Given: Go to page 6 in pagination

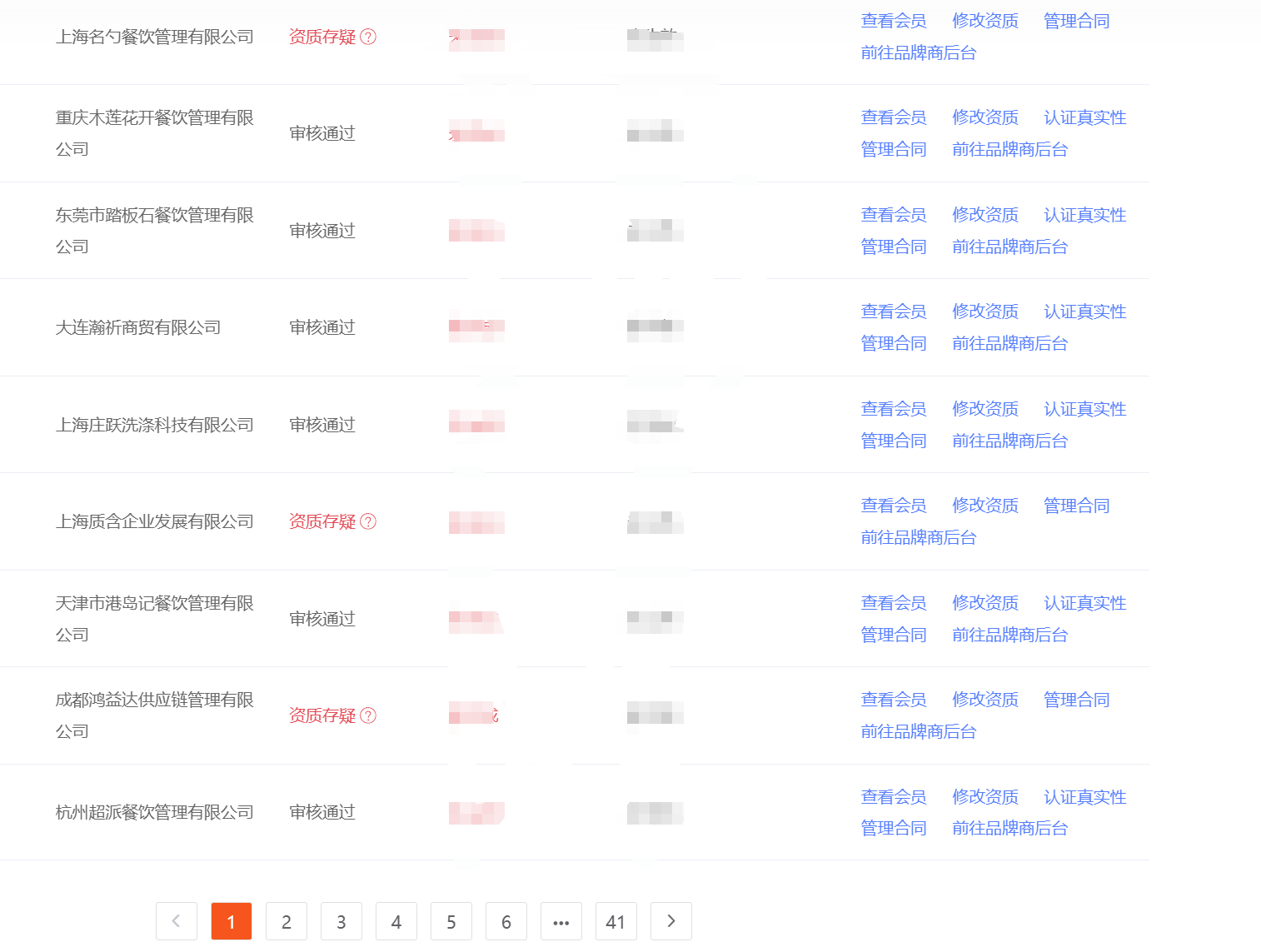Looking at the screenshot, I should click(x=506, y=921).
